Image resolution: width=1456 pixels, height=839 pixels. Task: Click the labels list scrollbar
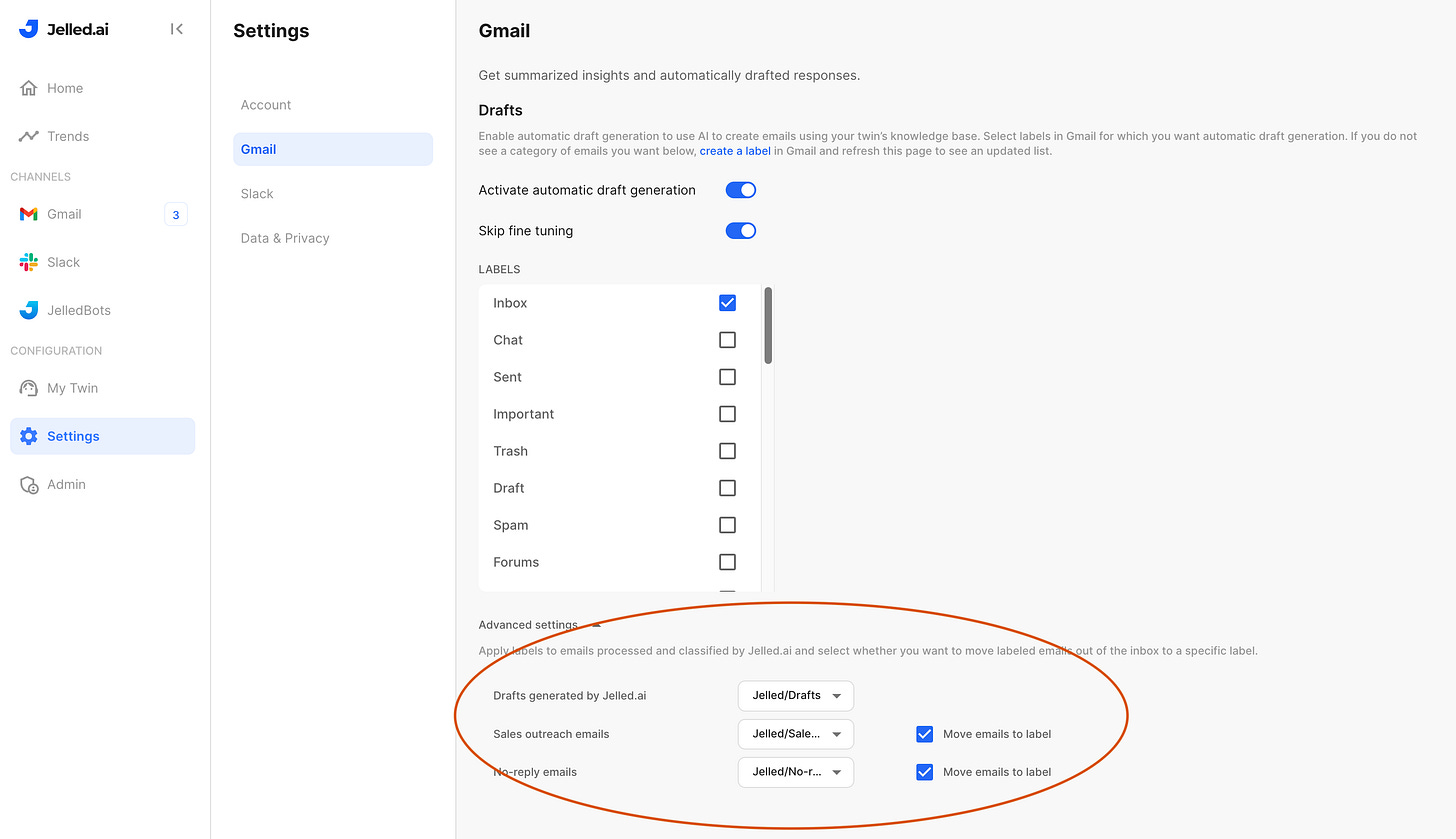pos(768,325)
